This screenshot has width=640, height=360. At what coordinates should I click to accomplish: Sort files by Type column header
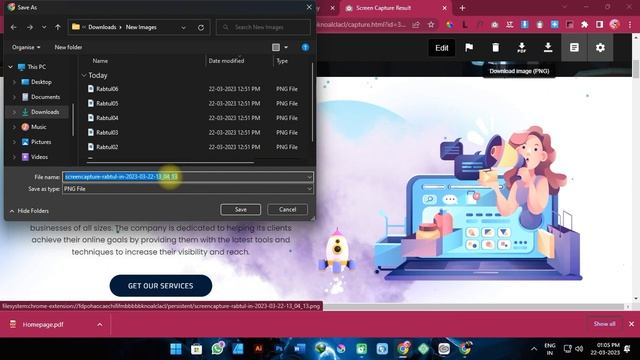click(282, 61)
